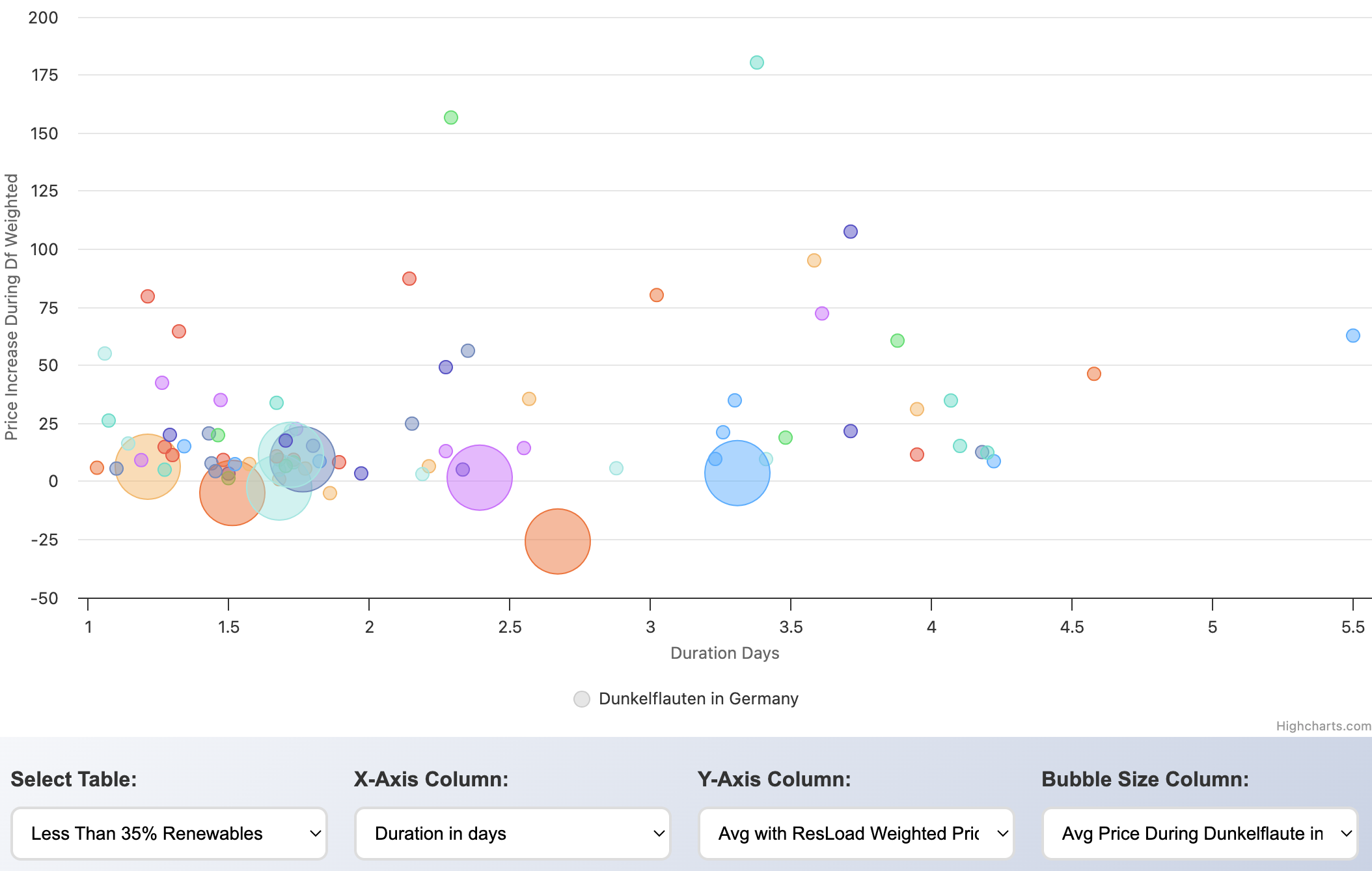Open the Y-Axis Column dropdown
1372x871 pixels.
click(x=856, y=833)
